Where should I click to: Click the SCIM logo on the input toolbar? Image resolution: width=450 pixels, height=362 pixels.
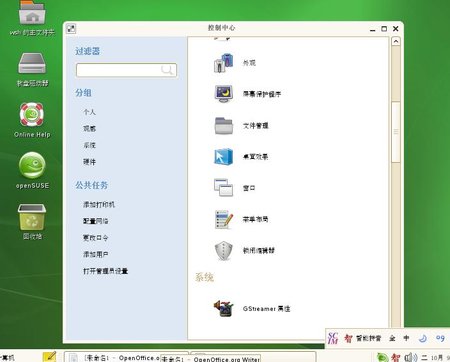coord(333,338)
